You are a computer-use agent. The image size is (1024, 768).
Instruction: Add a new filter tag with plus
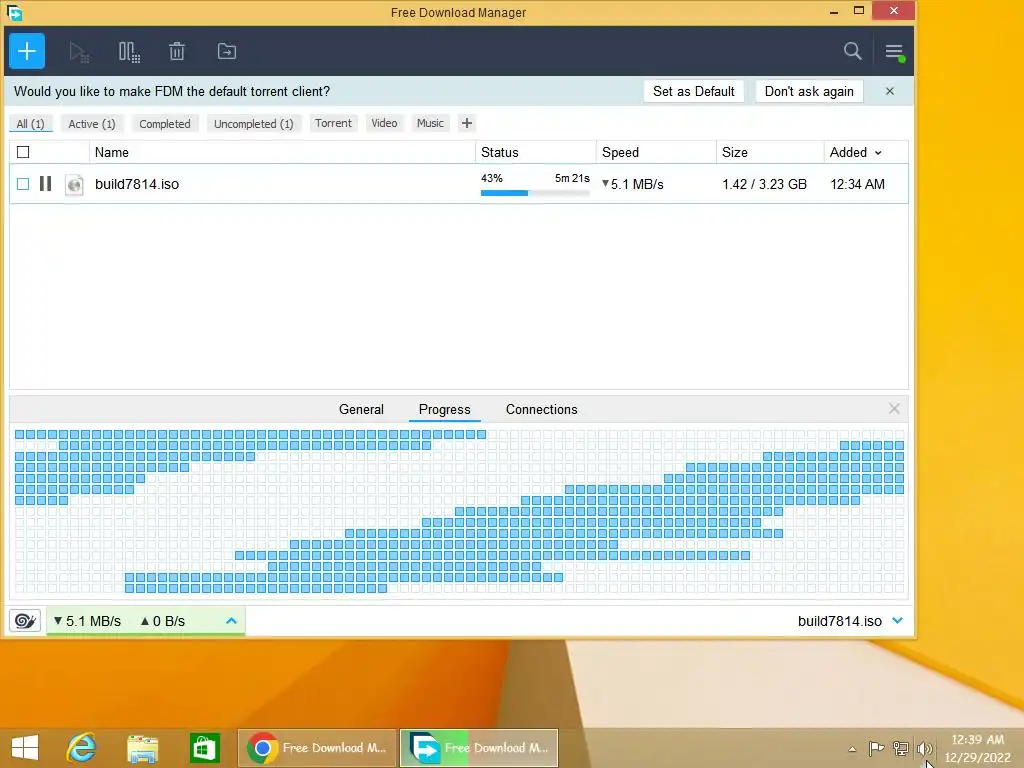(466, 123)
